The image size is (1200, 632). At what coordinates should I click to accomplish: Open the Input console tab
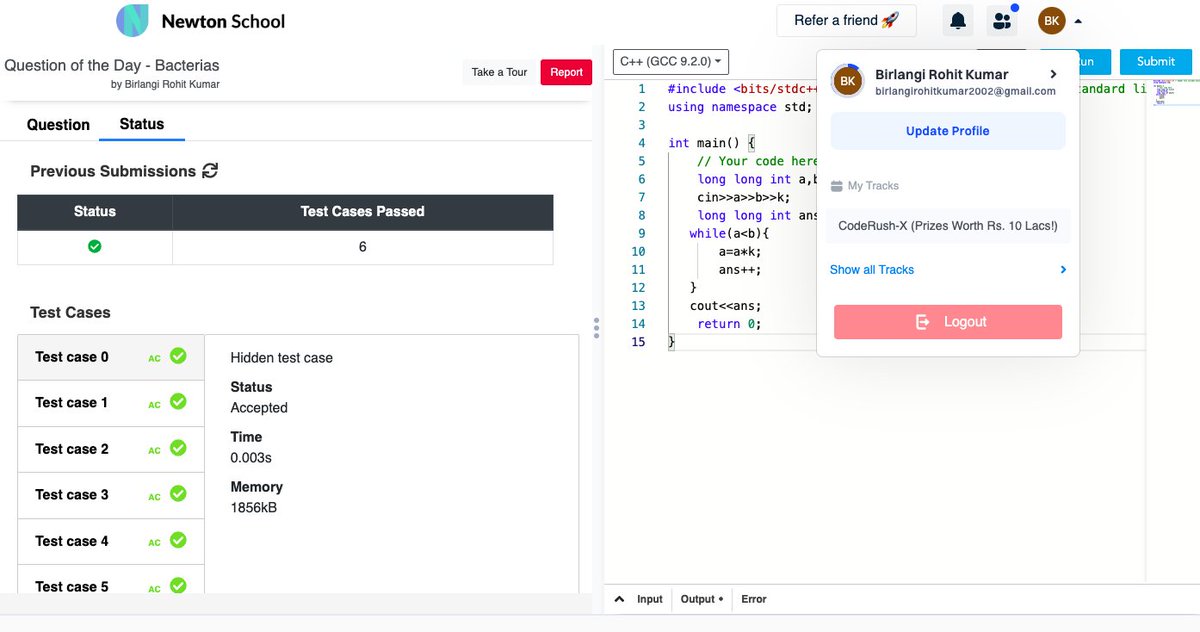pos(650,599)
